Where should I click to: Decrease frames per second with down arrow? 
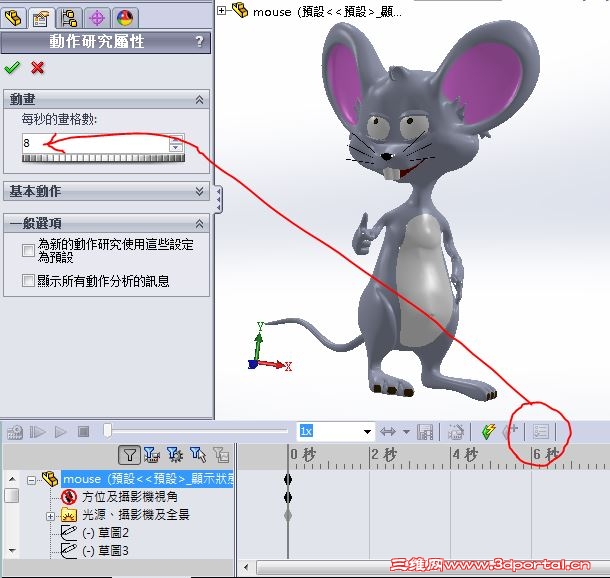(176, 148)
